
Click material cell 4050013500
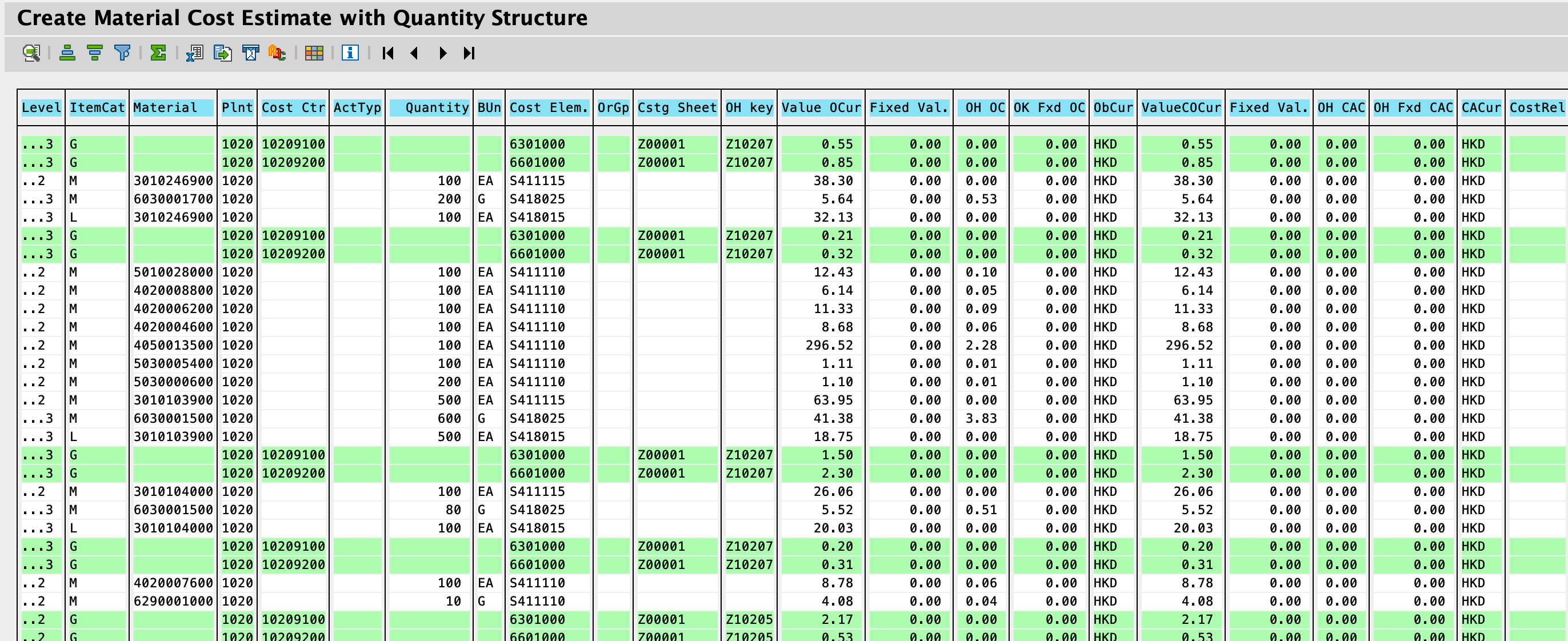(173, 345)
